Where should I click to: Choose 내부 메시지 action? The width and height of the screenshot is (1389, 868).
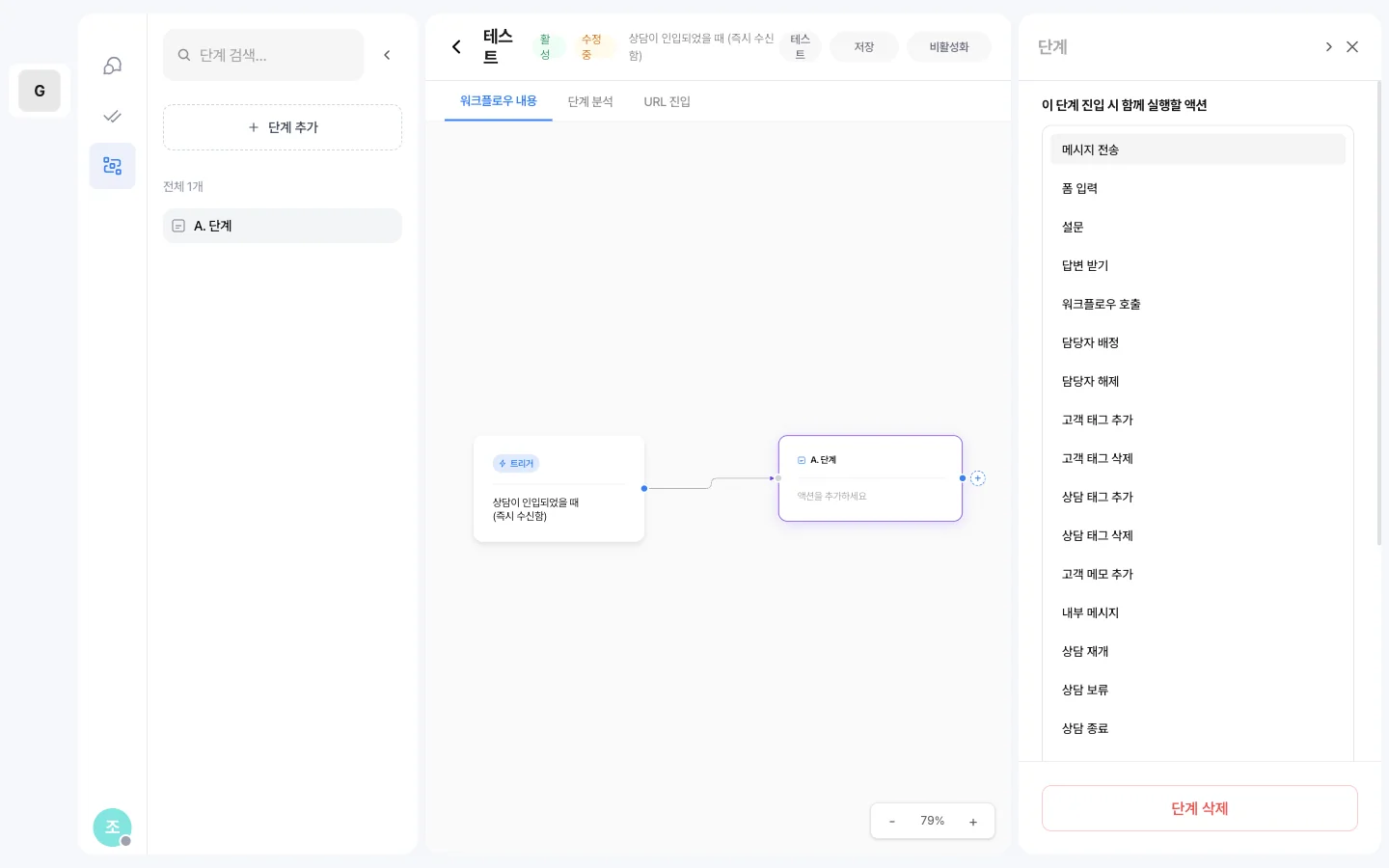[x=1198, y=612]
